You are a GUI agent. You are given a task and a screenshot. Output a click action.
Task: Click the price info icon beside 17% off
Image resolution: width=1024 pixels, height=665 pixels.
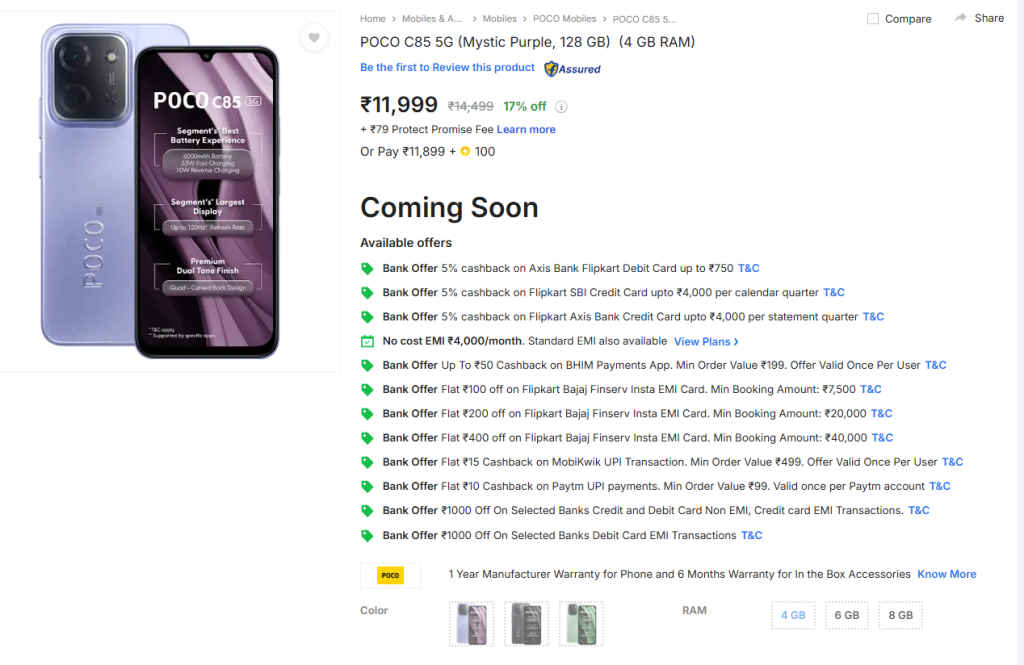click(x=561, y=107)
